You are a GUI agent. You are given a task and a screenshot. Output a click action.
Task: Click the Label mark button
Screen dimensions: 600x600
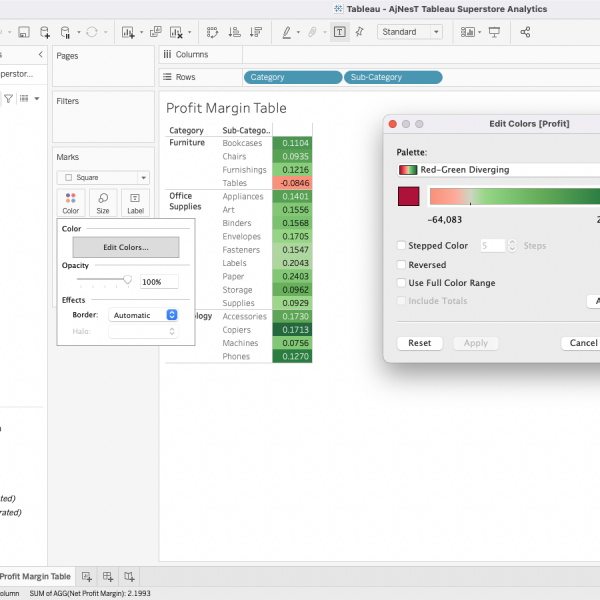coord(135,203)
